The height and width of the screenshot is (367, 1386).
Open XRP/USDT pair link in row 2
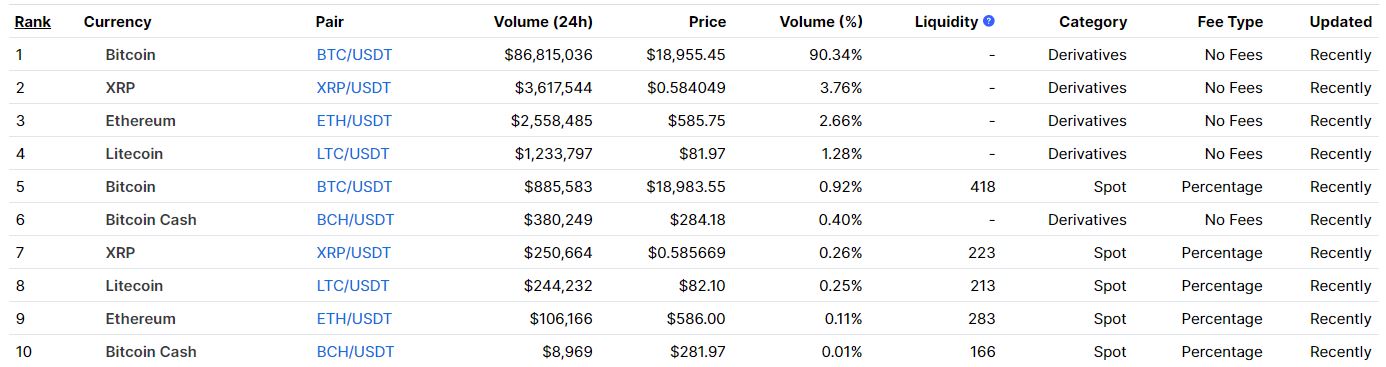pyautogui.click(x=353, y=88)
